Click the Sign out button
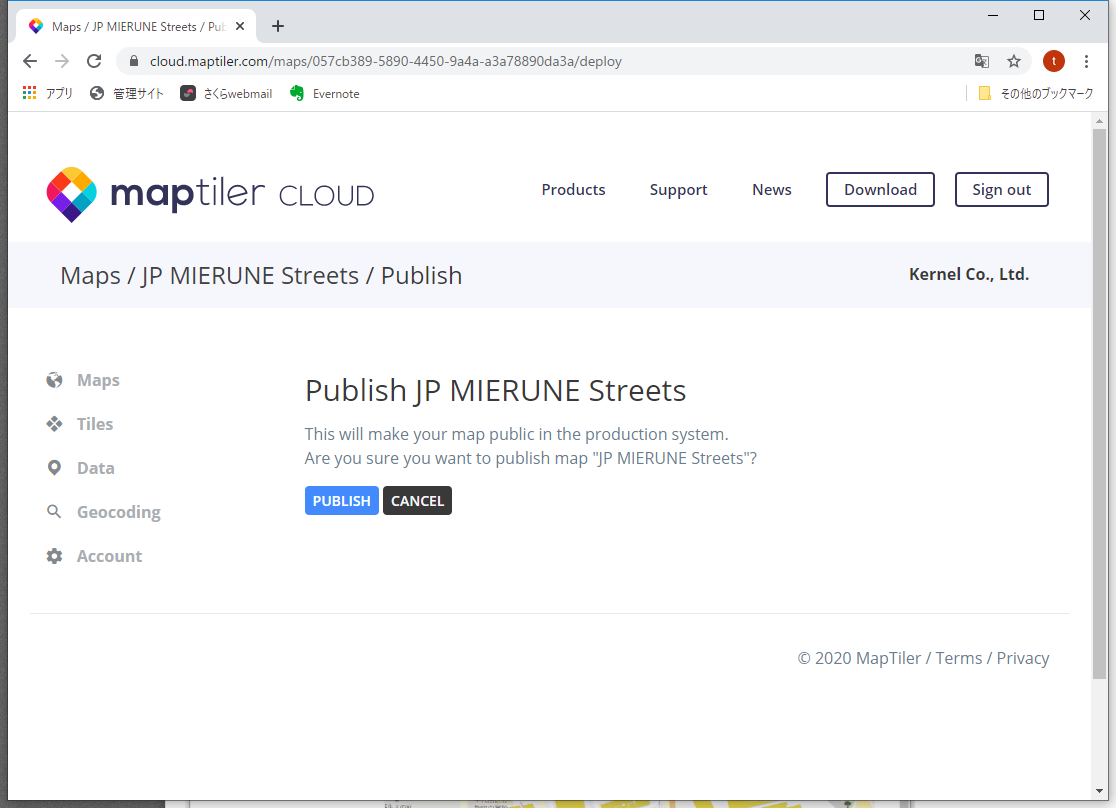Screen dimensions: 1116x808 click(x=1001, y=190)
